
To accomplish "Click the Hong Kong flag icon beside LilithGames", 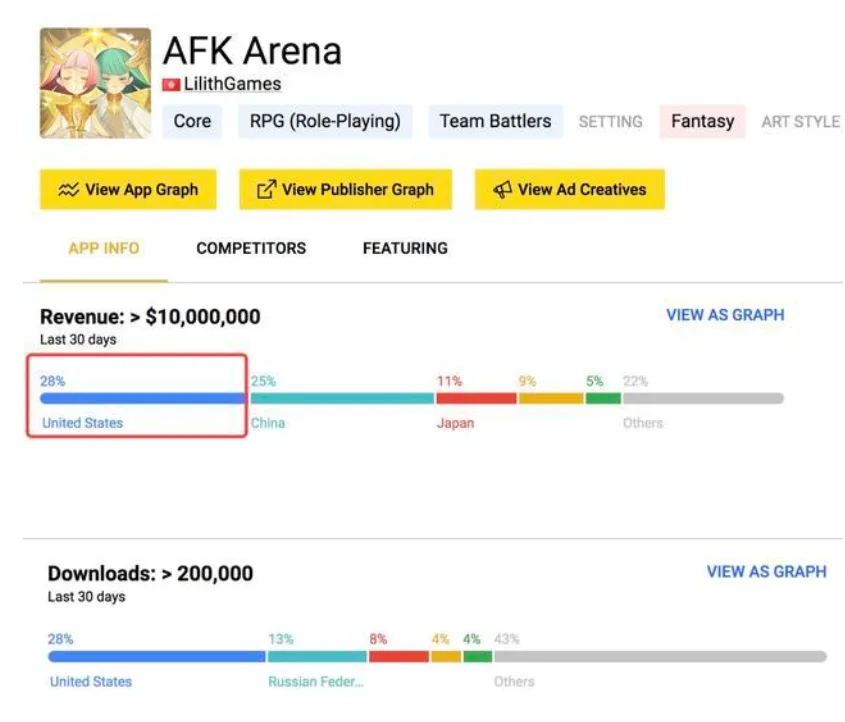I will pyautogui.click(x=171, y=85).
